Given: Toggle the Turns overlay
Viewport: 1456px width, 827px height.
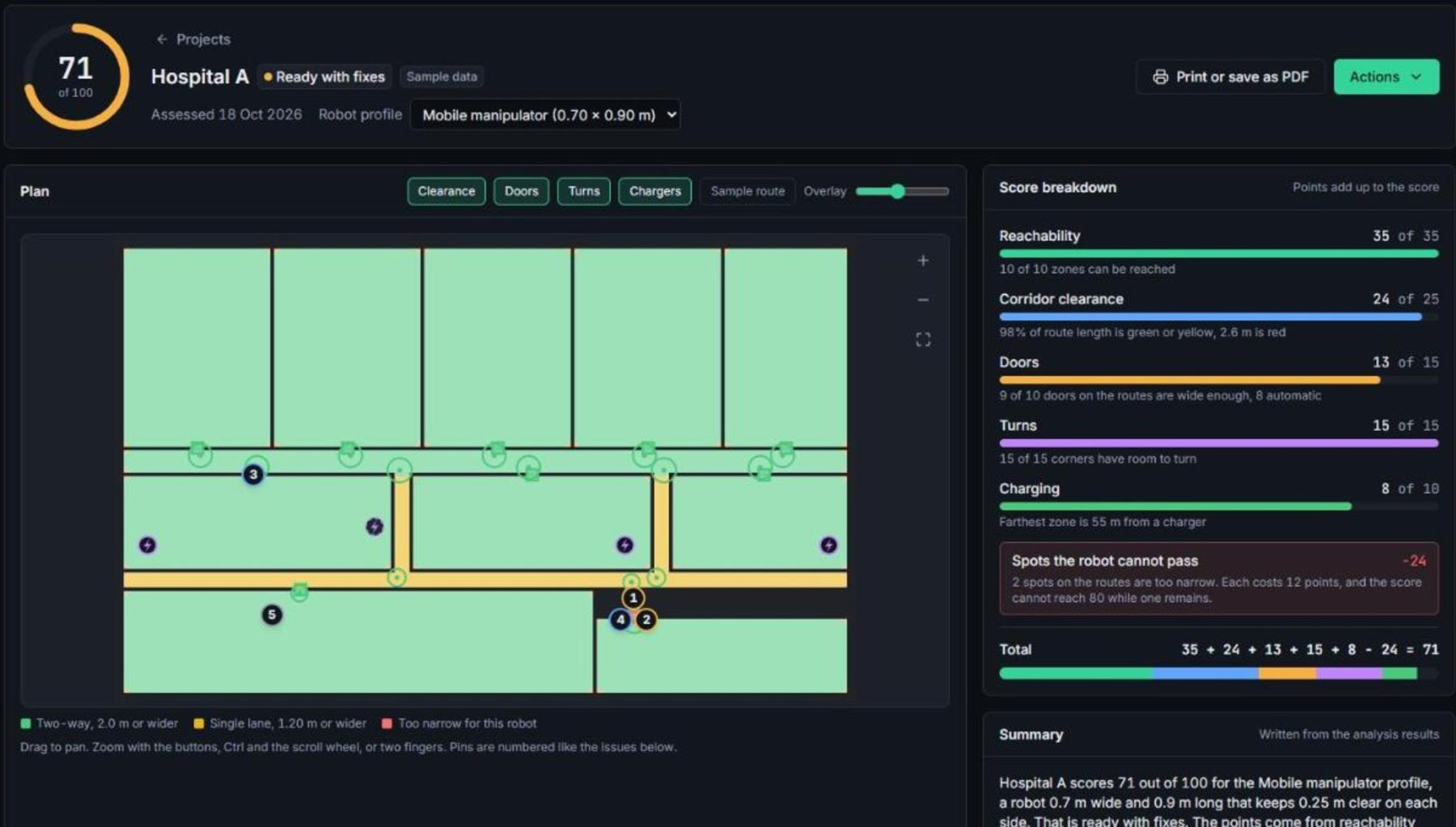Looking at the screenshot, I should click(x=583, y=192).
